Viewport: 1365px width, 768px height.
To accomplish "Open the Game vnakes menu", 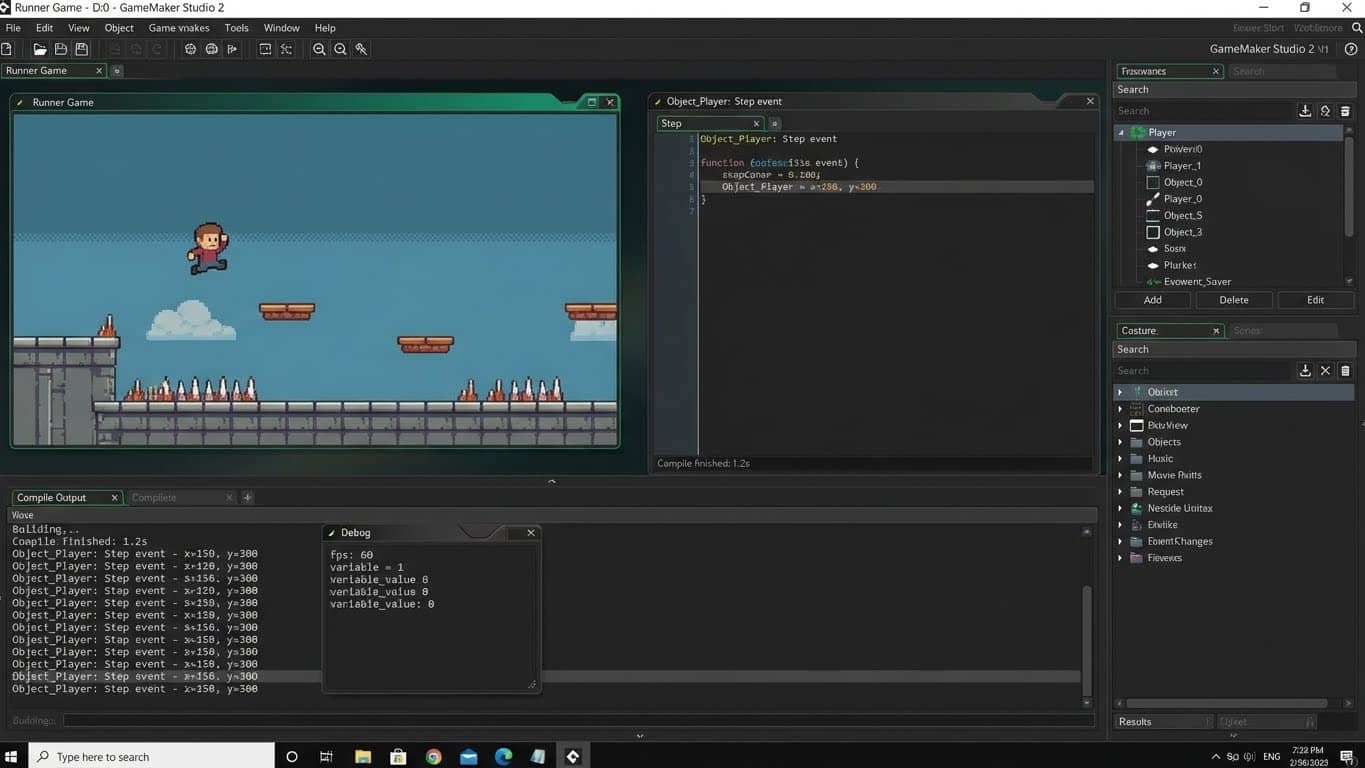I will tap(179, 27).
